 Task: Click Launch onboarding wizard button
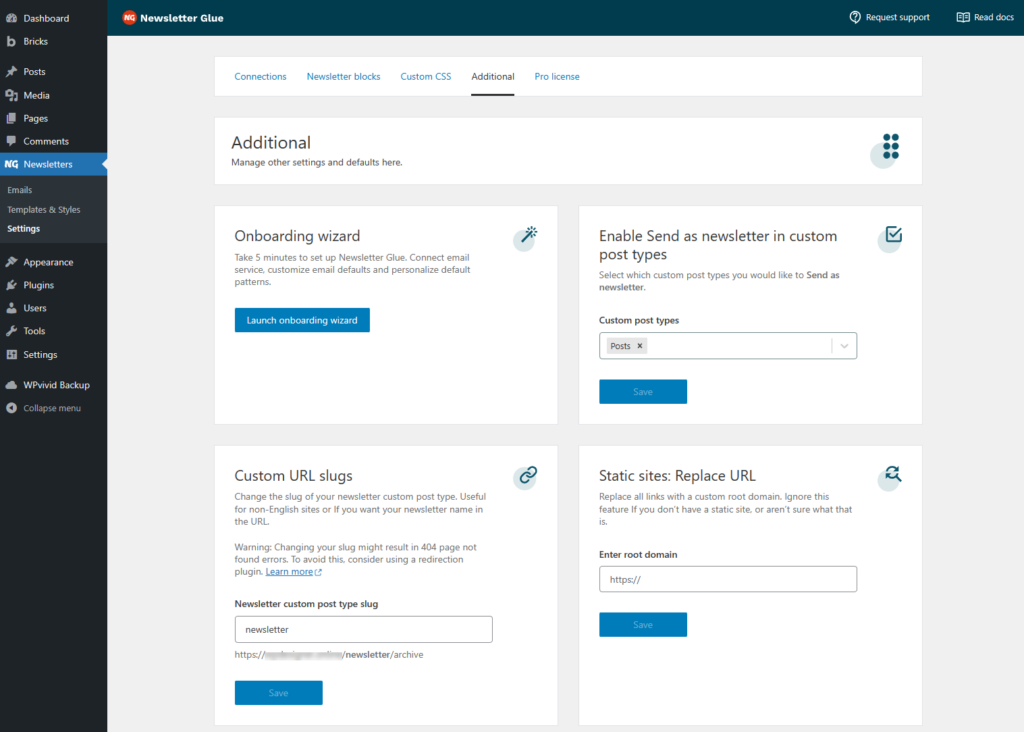302,320
